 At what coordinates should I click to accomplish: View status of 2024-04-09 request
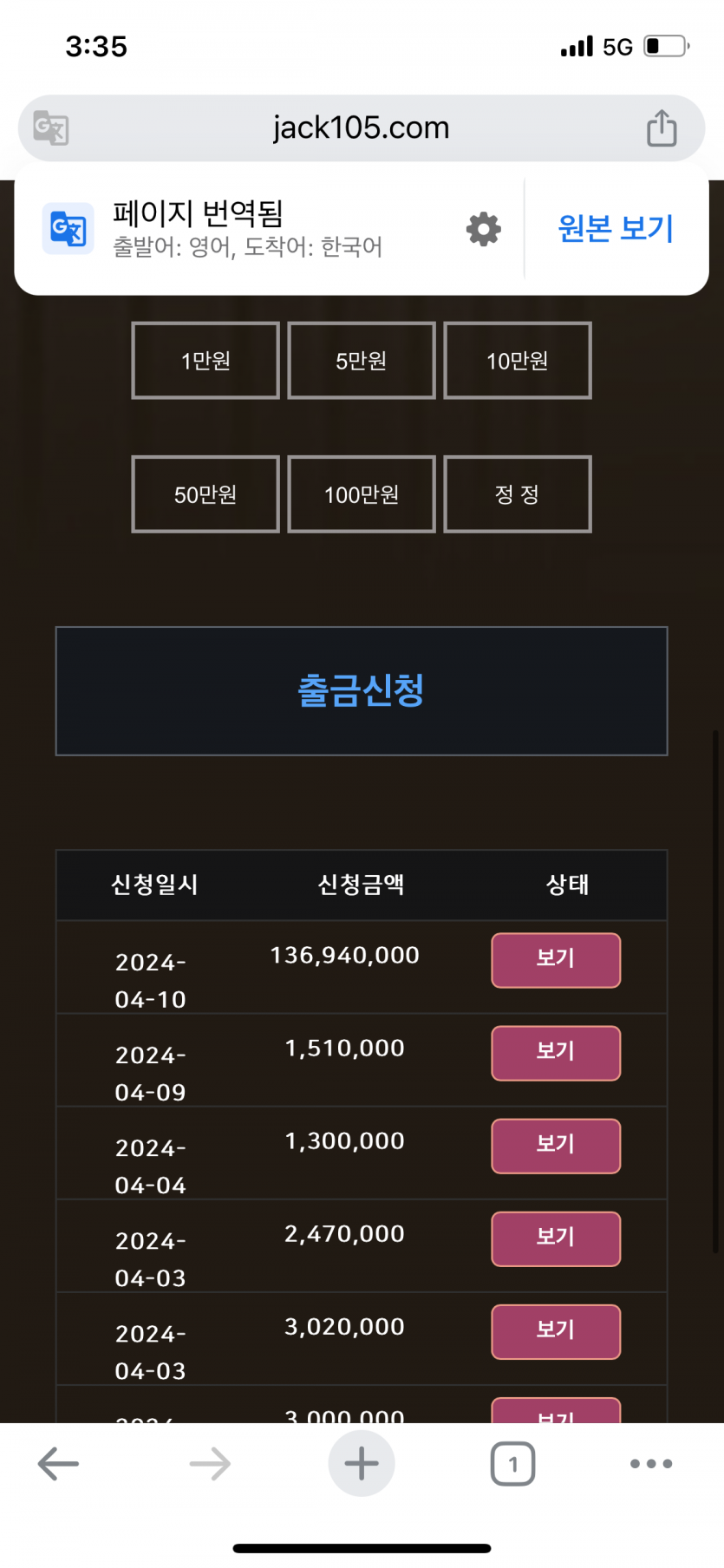point(556,1053)
